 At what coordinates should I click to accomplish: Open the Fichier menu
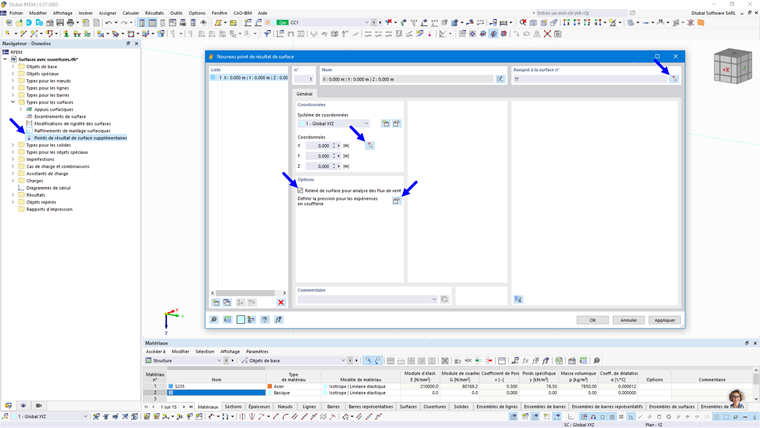tap(16, 13)
